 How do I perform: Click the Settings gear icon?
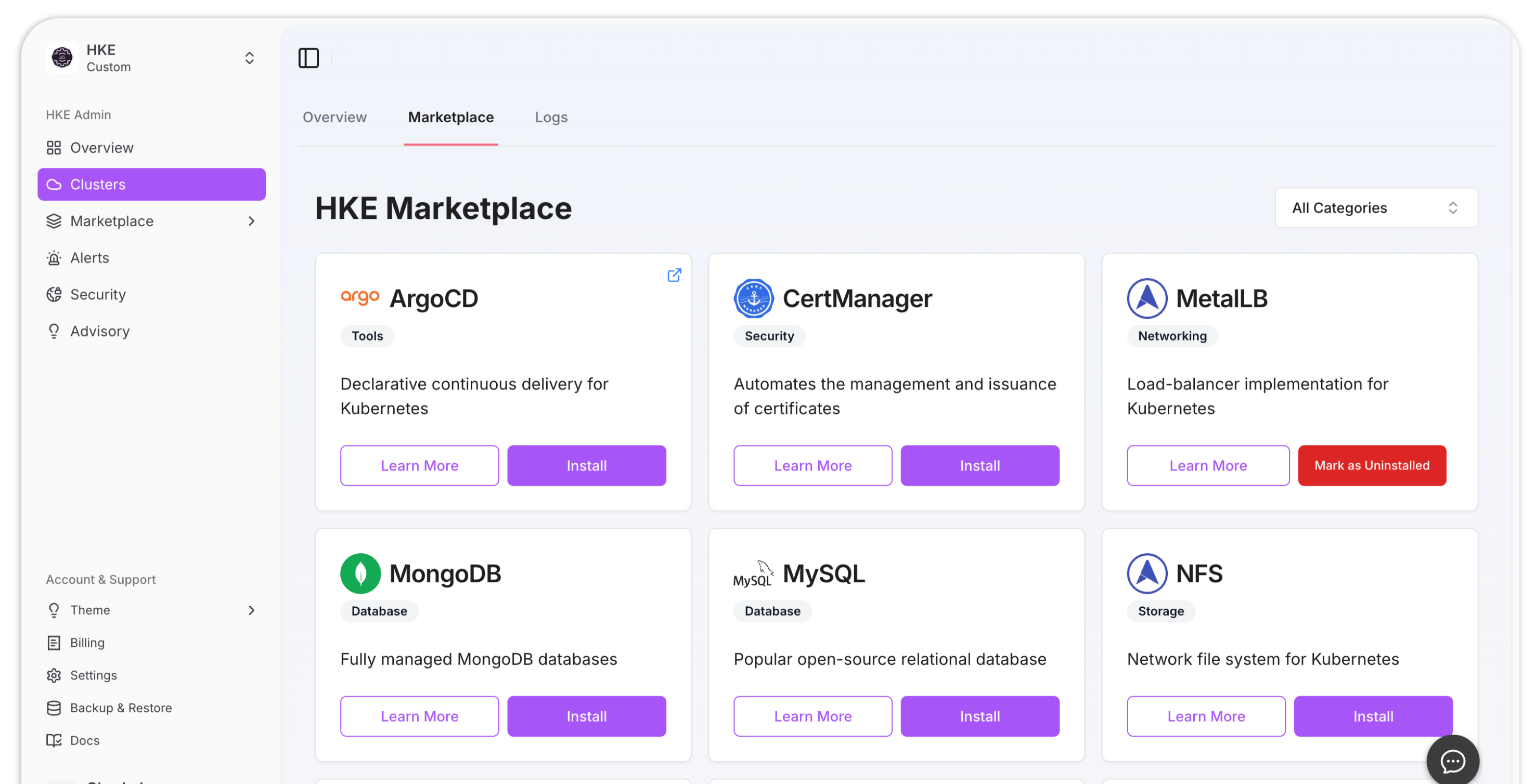point(54,675)
